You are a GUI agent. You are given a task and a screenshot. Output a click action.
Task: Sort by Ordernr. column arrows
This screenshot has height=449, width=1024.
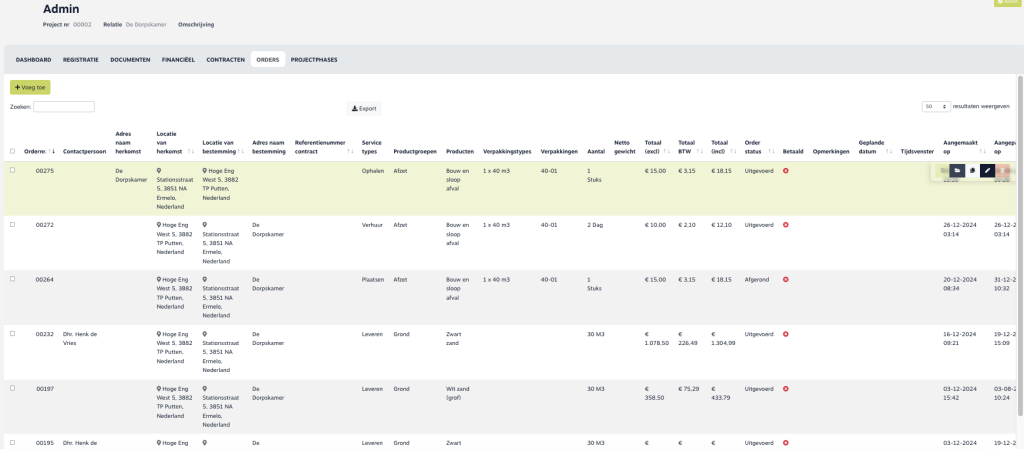click(x=52, y=151)
